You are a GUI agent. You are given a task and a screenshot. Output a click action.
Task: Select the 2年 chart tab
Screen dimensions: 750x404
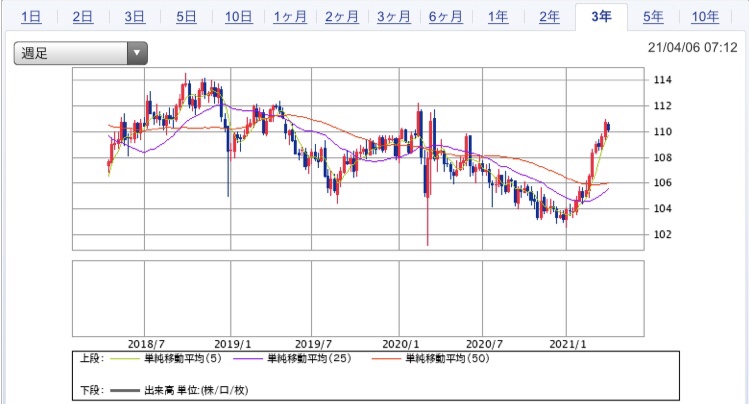pos(549,17)
